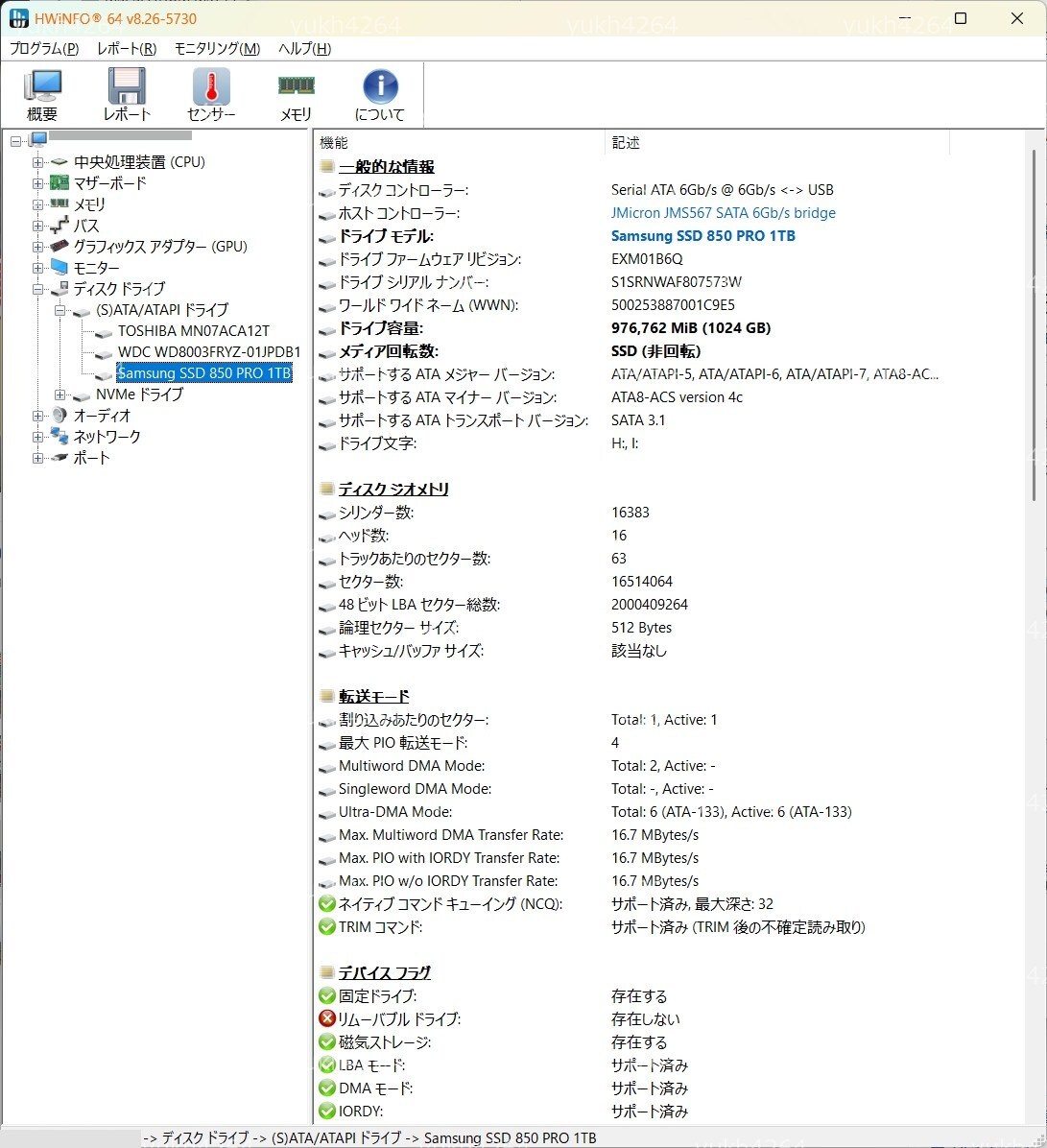Select WDC WD8003FRYZ-01JPDB1 drive in tree
Viewport: 1047px width, 1148px height.
tap(209, 352)
